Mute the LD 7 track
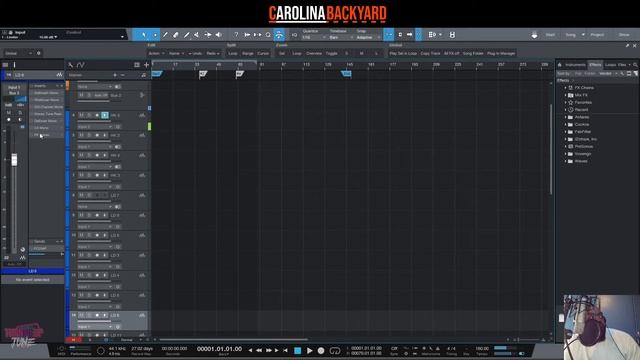 [x=81, y=196]
